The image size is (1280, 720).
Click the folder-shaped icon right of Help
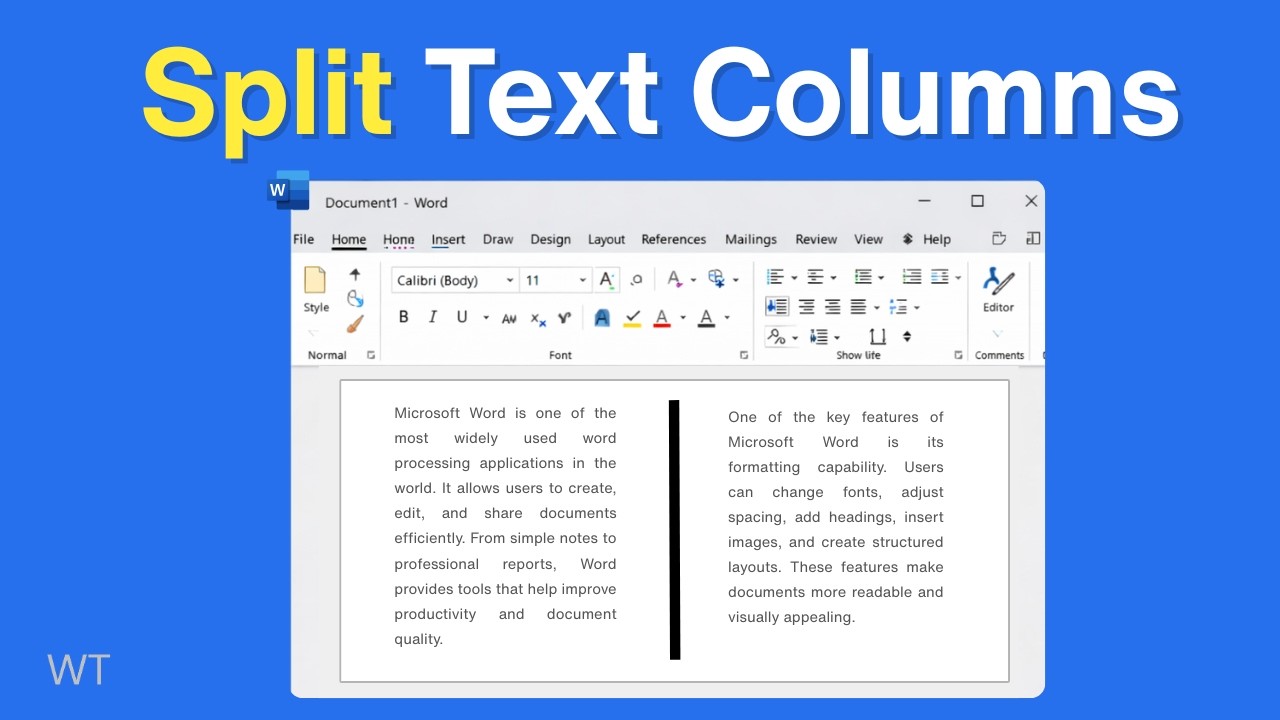pos(998,239)
